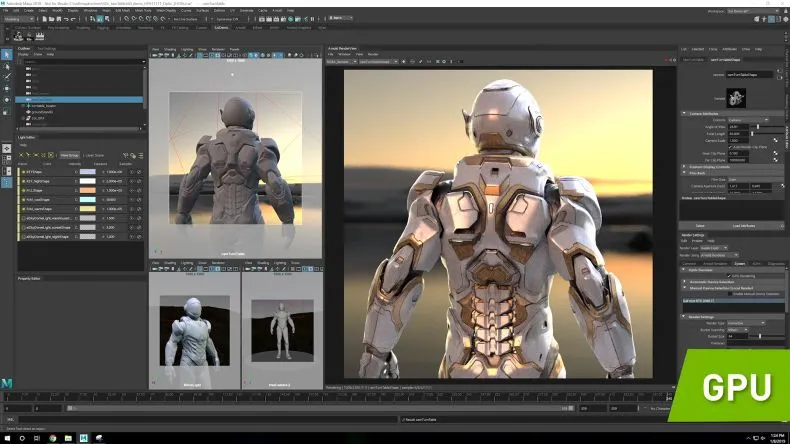Click the Select button in Attribute Editor
The width and height of the screenshot is (790, 444).
tap(700, 226)
